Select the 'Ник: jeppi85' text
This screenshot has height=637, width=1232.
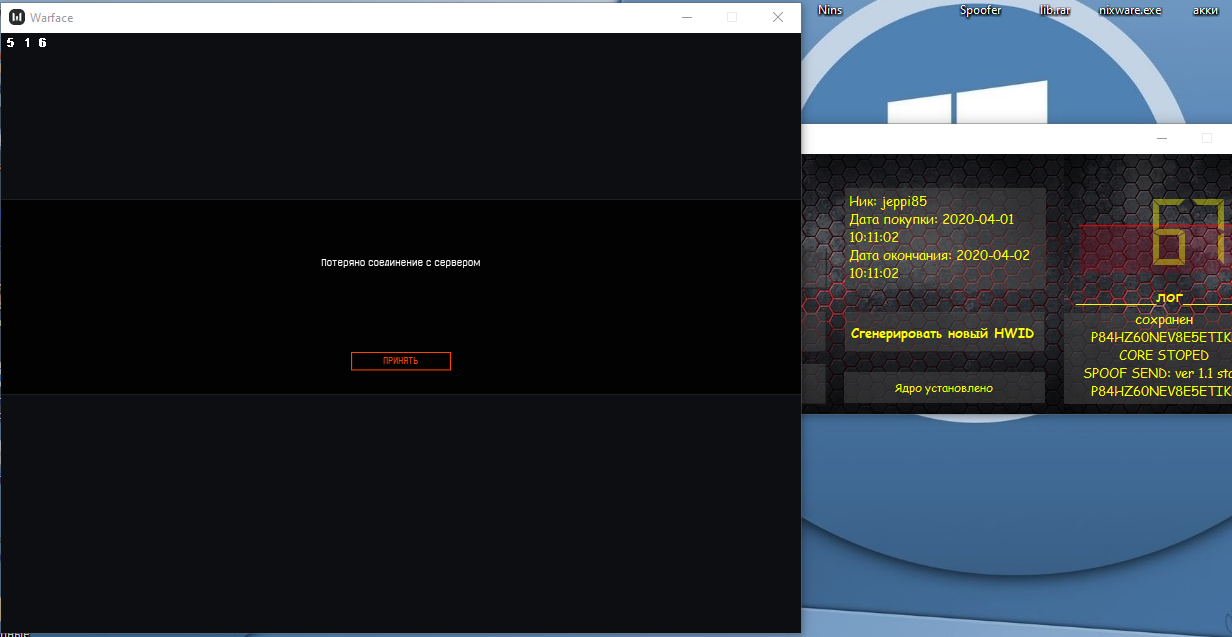tap(888, 201)
